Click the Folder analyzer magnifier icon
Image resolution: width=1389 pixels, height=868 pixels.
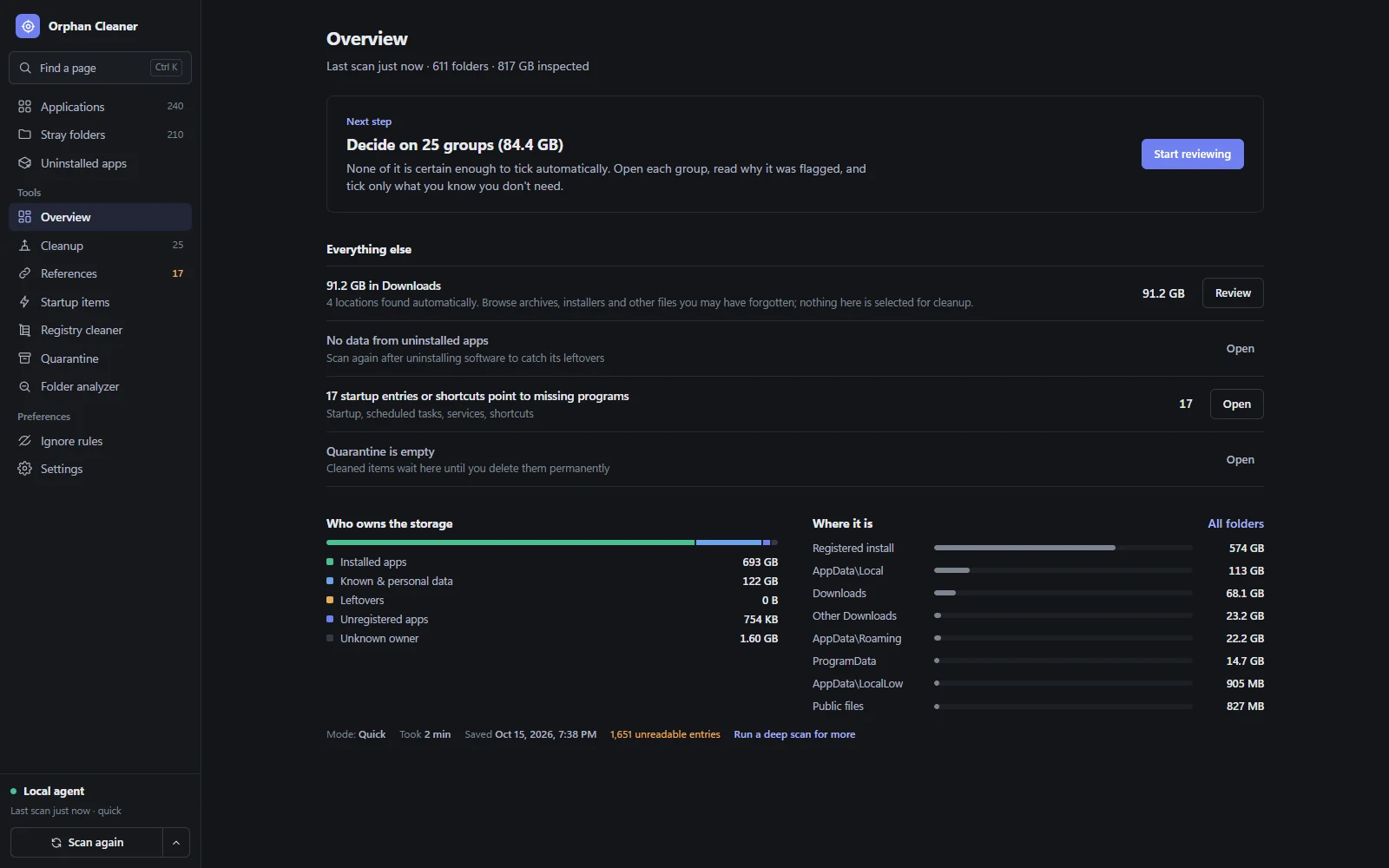click(x=24, y=386)
